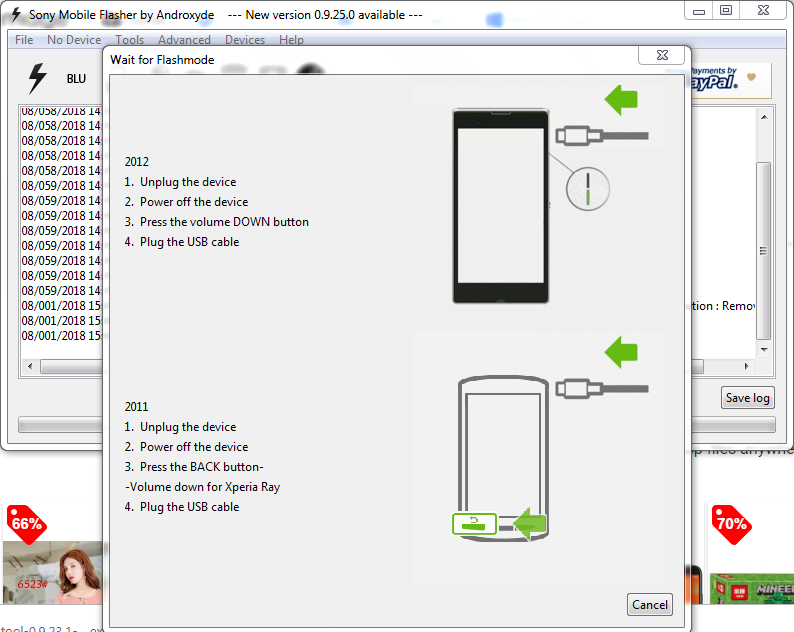Open the Tools menu
The width and height of the screenshot is (794, 632).
[x=130, y=40]
